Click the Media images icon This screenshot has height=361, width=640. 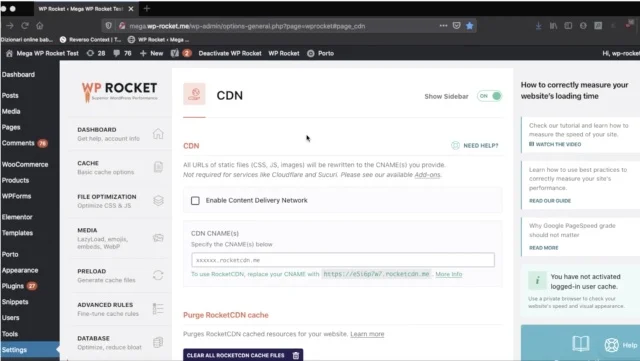point(158,238)
